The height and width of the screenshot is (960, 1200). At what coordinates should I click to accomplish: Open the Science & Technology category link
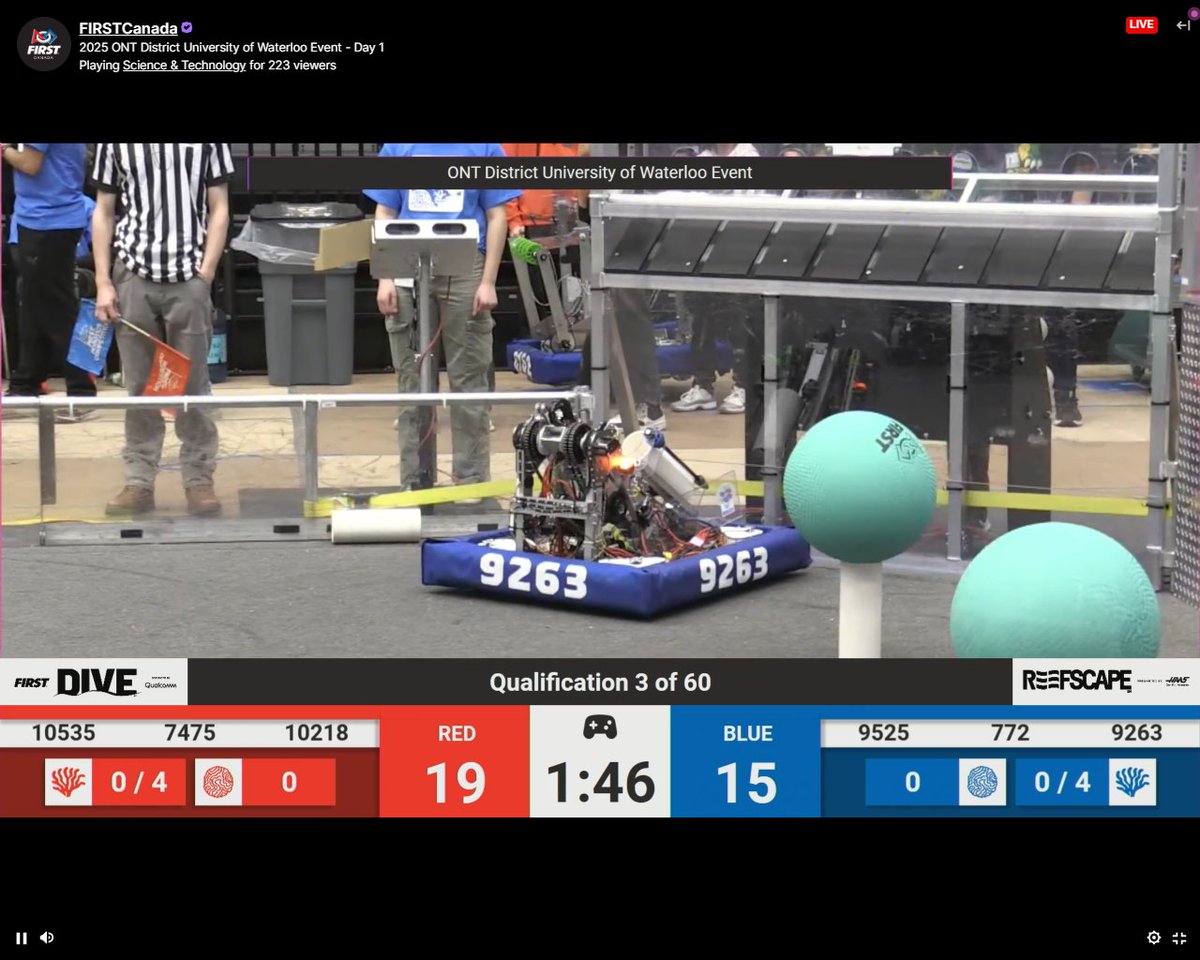pyautogui.click(x=184, y=65)
